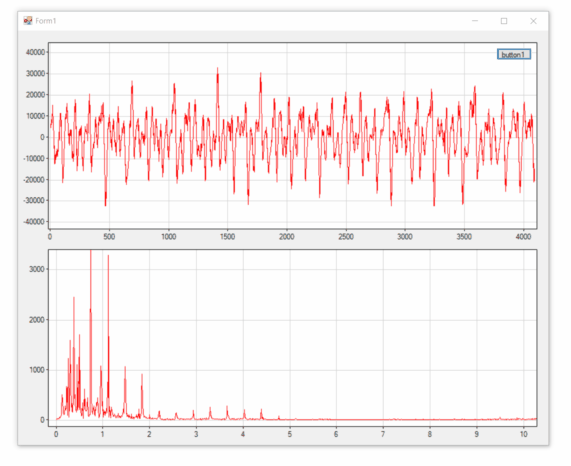Click the -40000 label on top chart

[34, 222]
